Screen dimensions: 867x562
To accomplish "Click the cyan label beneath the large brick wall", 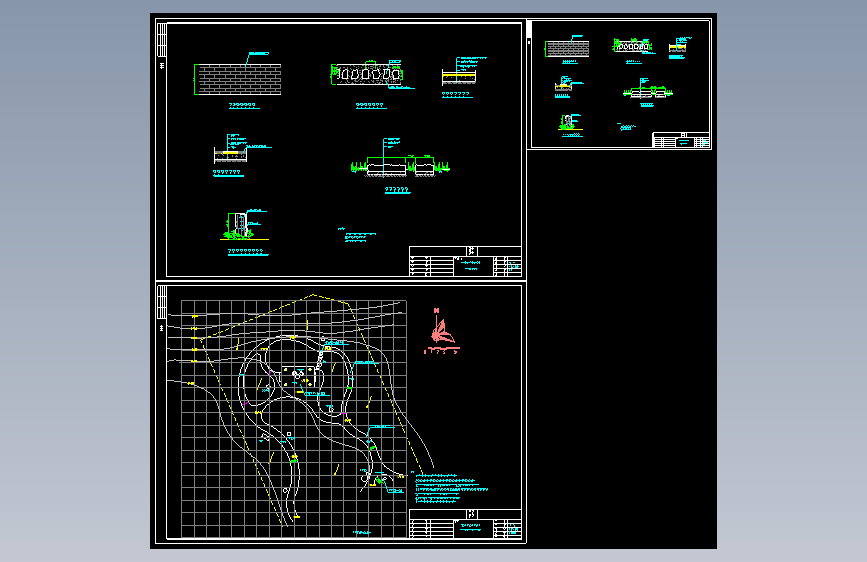I will click(243, 105).
